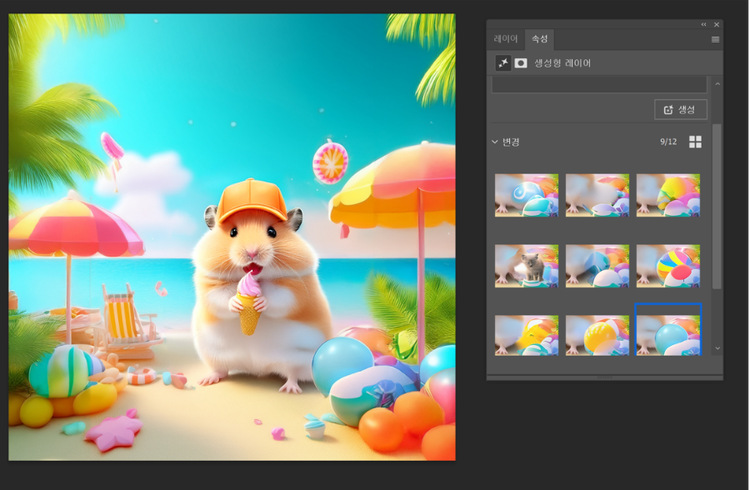The height and width of the screenshot is (490, 750).
Task: Click the 9/12 variation counter
Action: tap(668, 142)
